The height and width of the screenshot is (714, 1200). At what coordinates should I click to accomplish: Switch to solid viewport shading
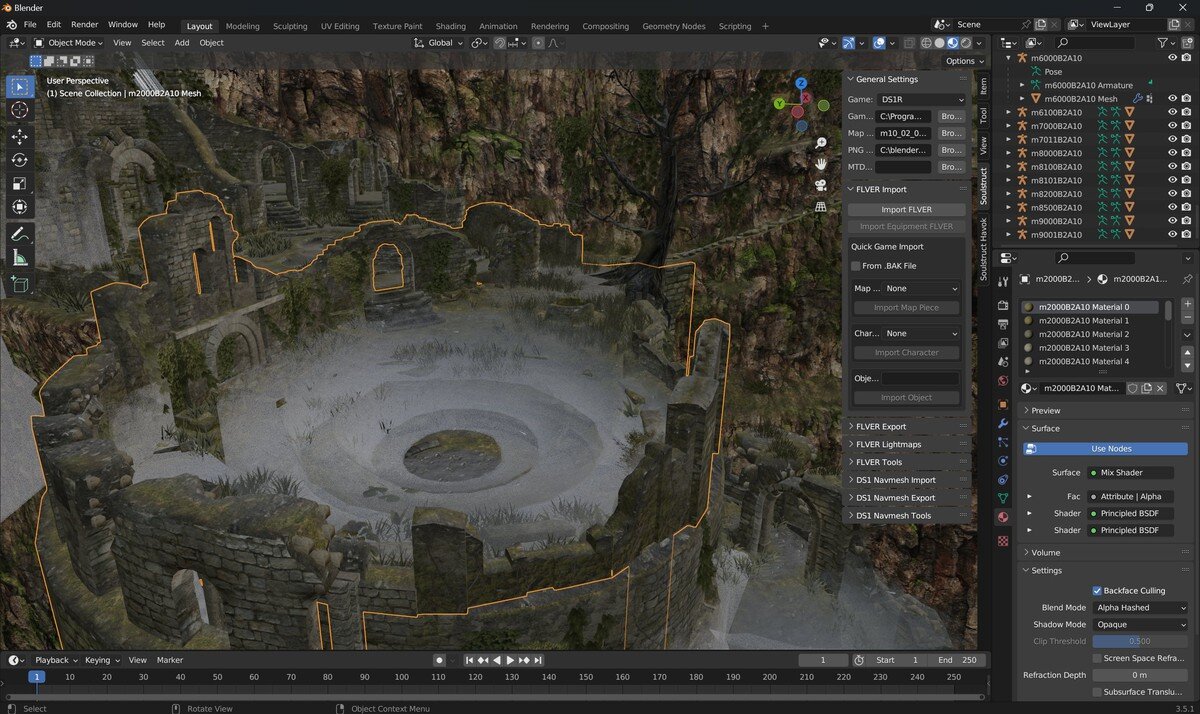click(940, 43)
